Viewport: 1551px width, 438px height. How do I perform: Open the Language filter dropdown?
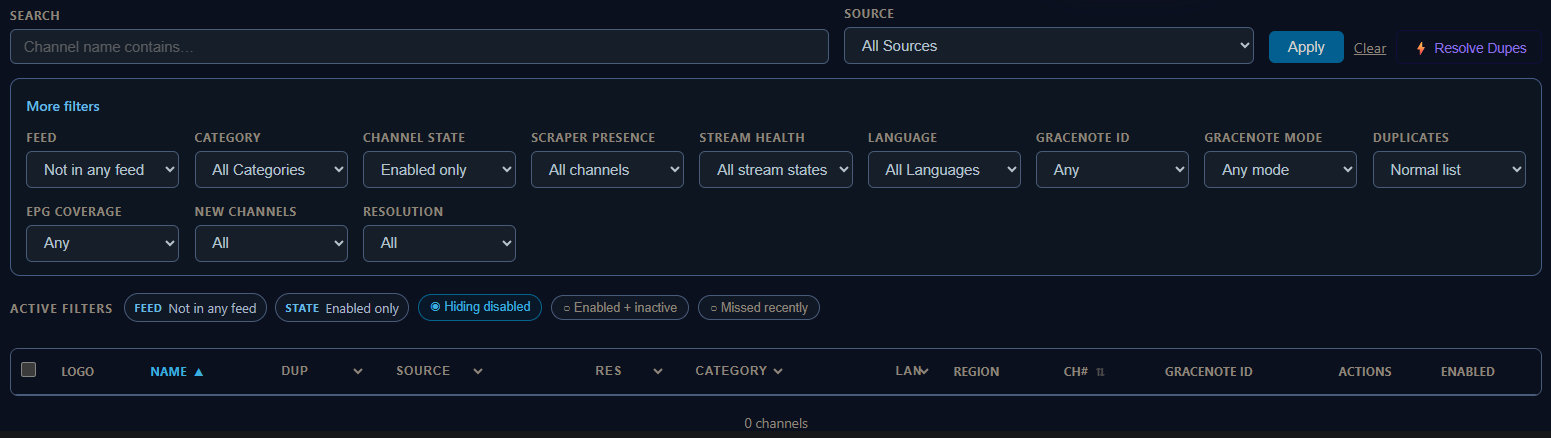(944, 170)
